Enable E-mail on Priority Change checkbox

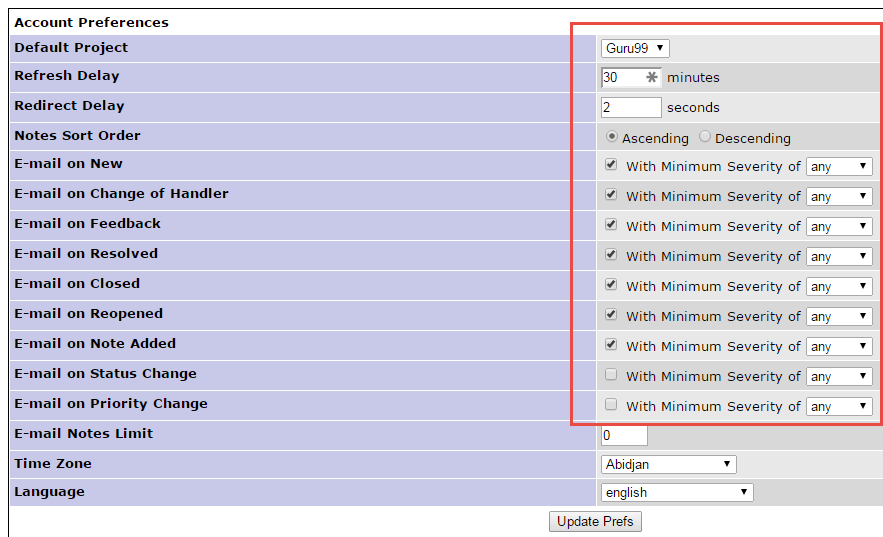611,405
